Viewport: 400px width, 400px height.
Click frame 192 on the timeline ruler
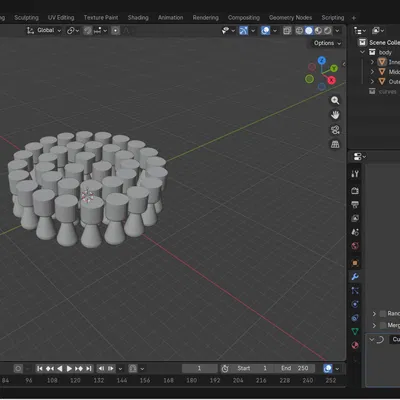pyautogui.click(x=215, y=380)
